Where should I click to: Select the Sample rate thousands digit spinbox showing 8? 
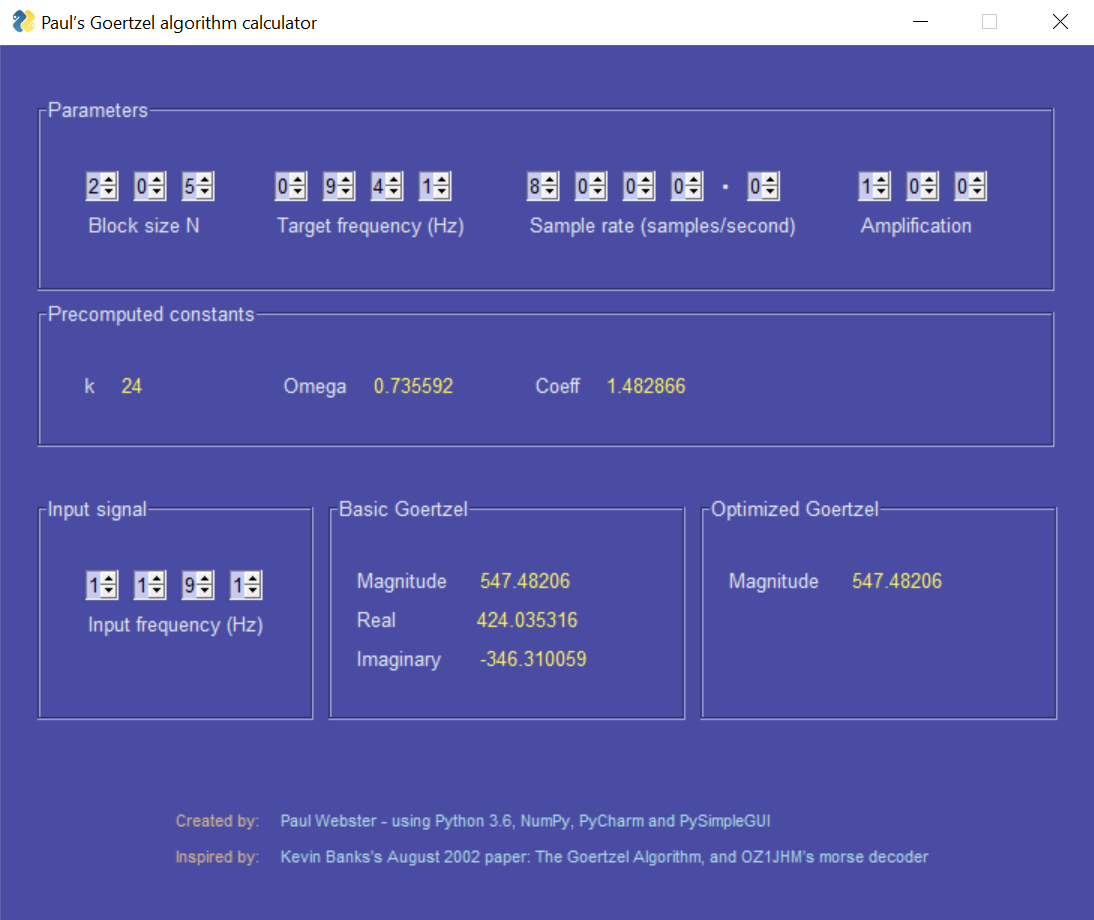(x=544, y=186)
